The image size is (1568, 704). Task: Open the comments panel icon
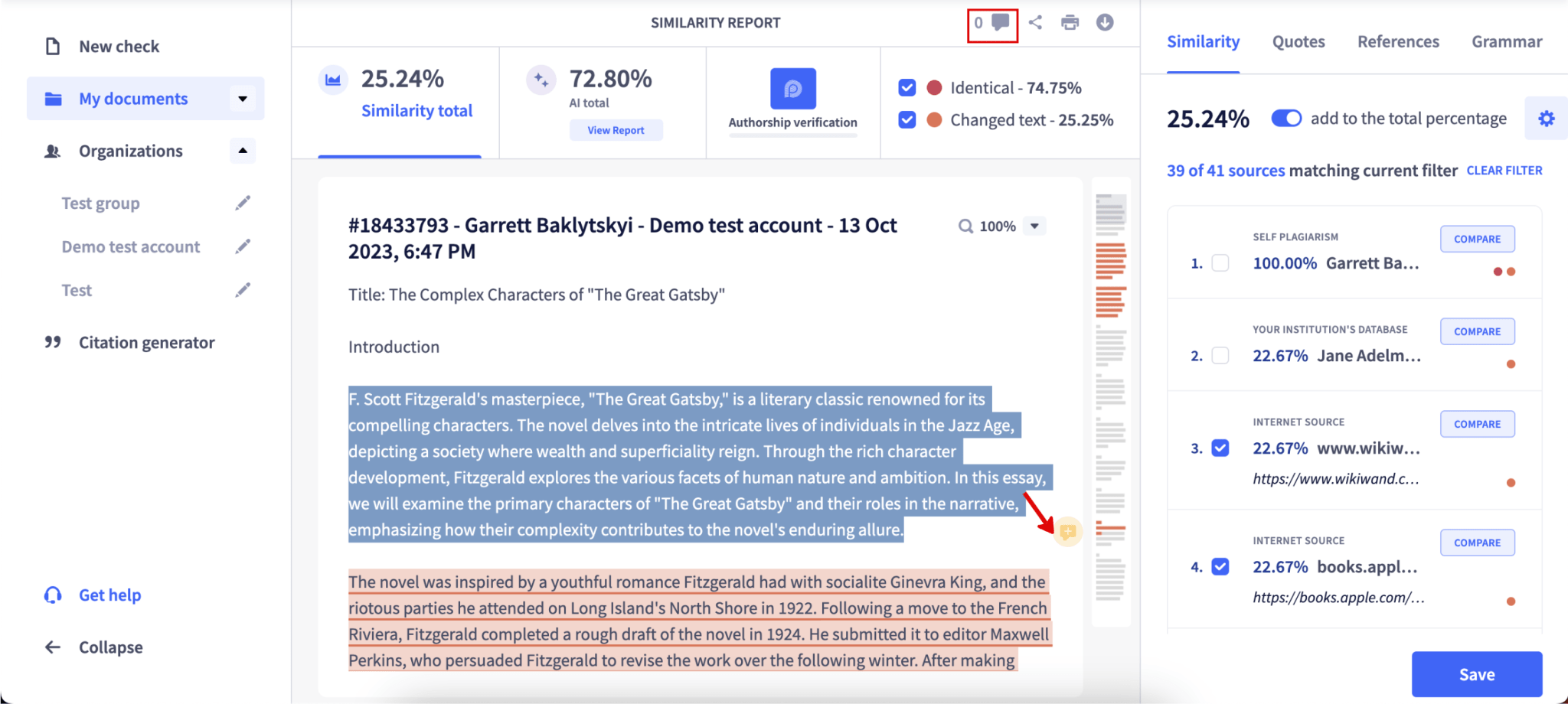[998, 23]
